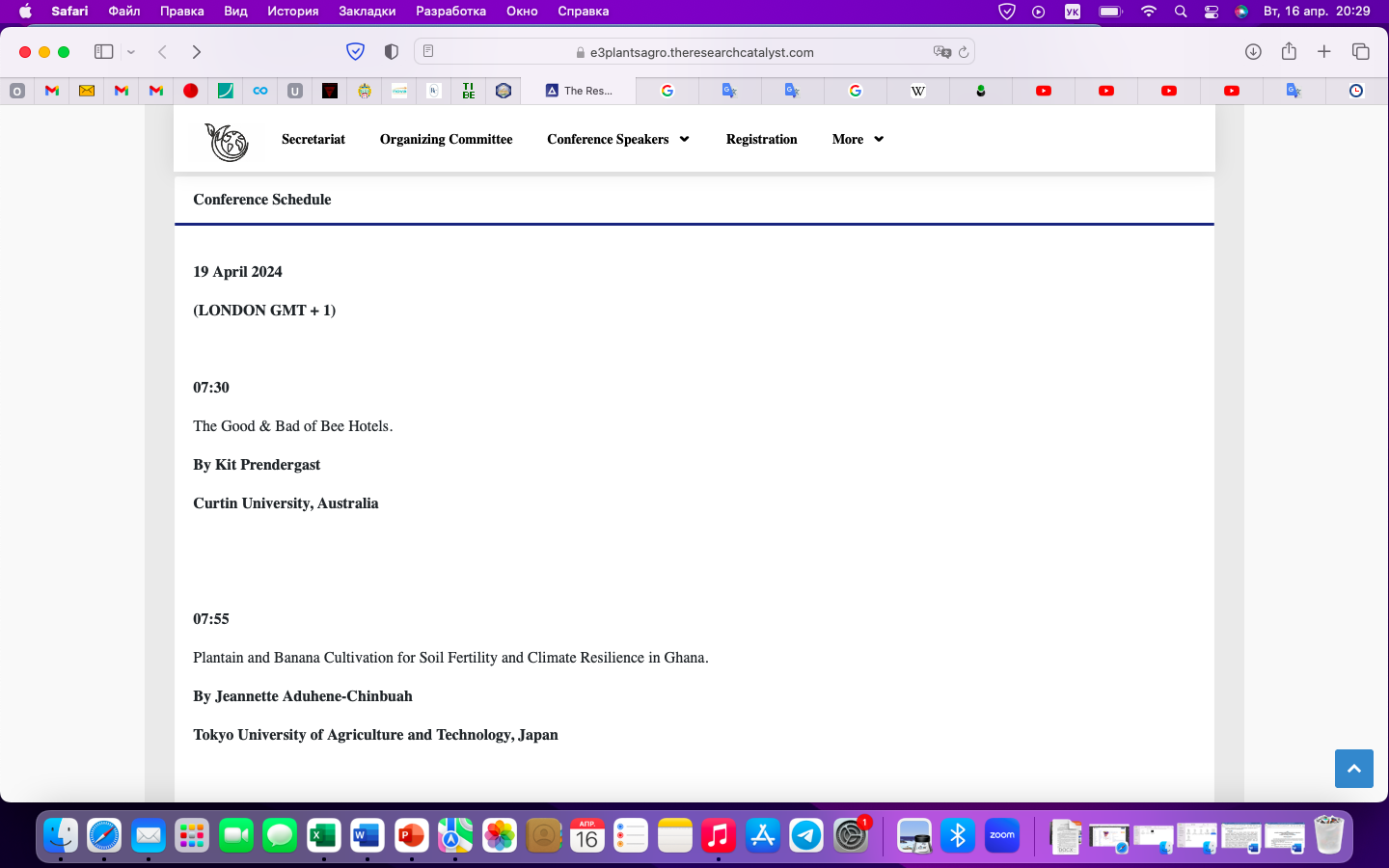Switch to the Wikipedia tab
This screenshot has height=868, width=1389.
click(918, 91)
